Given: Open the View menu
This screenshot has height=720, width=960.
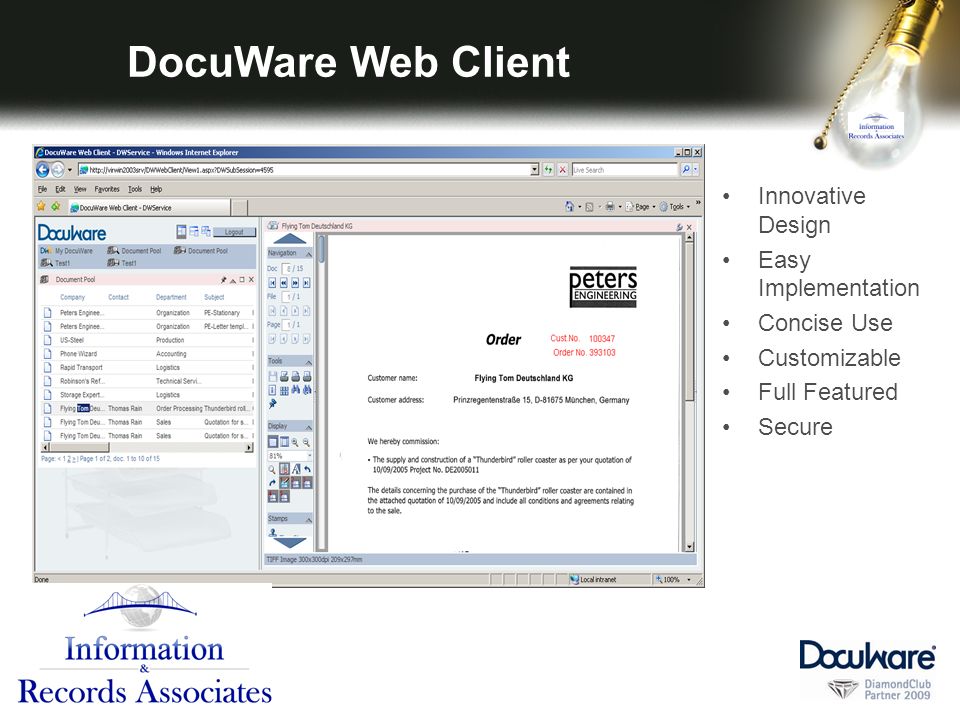Looking at the screenshot, I should (80, 189).
